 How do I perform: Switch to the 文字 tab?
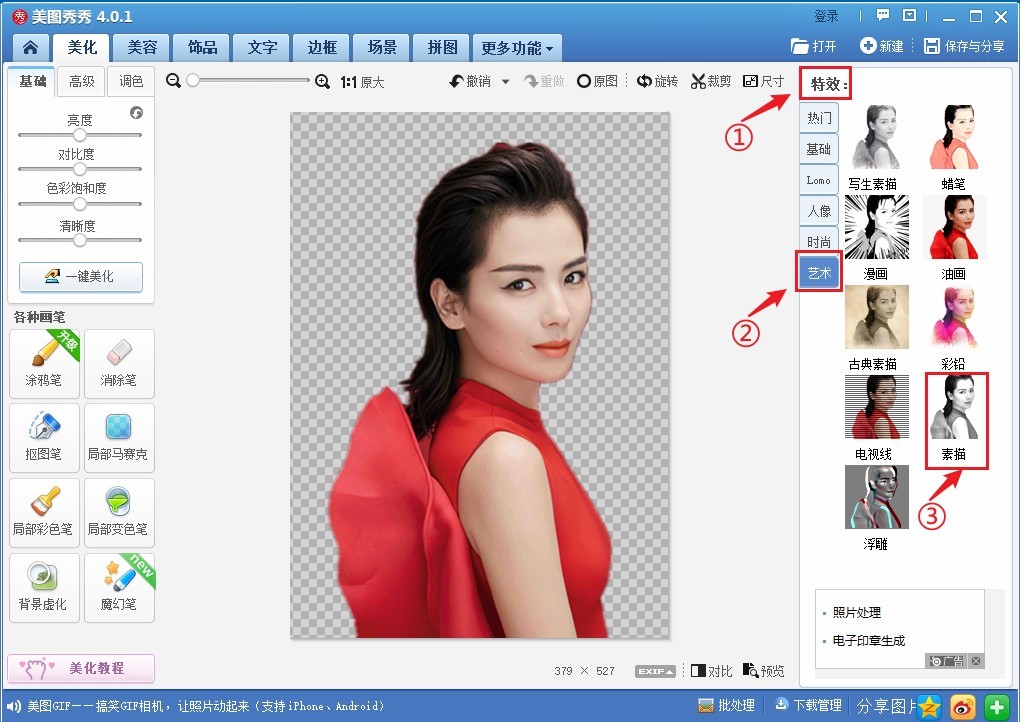coord(262,47)
